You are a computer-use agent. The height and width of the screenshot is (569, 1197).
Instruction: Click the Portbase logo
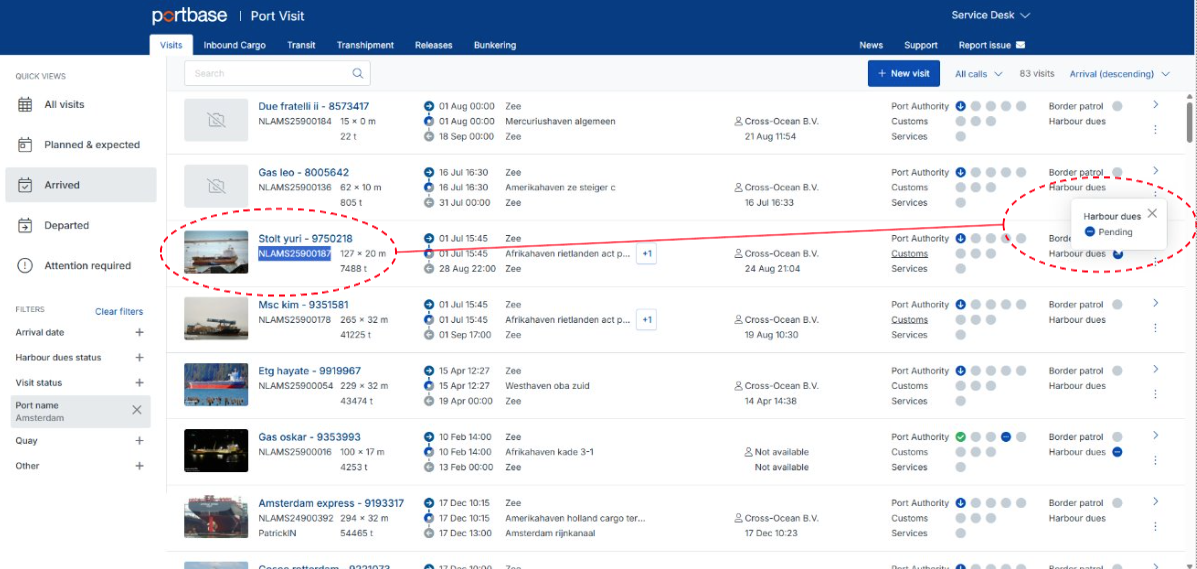pyautogui.click(x=190, y=16)
